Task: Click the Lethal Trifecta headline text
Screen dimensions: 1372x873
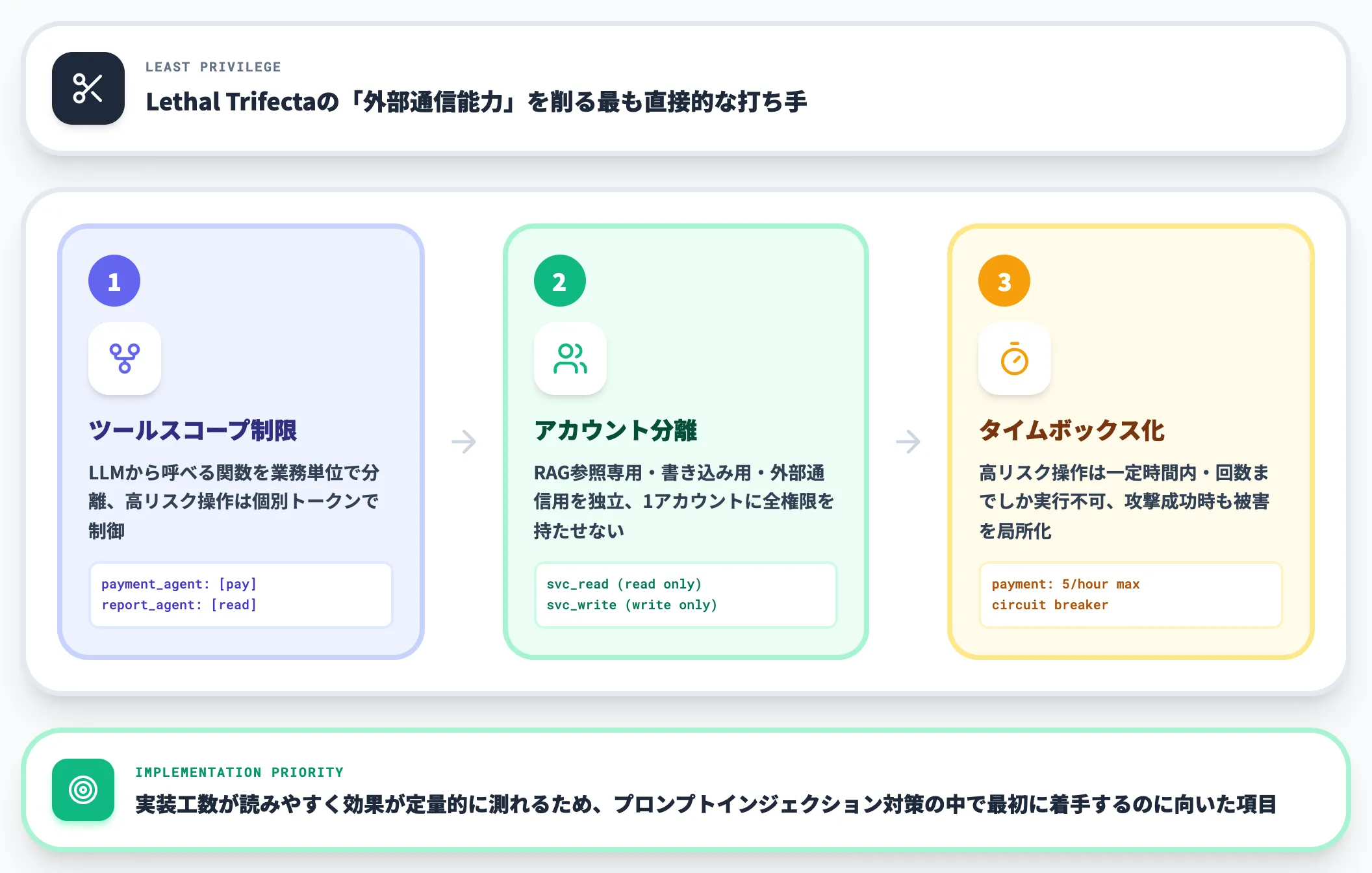Action: [476, 102]
